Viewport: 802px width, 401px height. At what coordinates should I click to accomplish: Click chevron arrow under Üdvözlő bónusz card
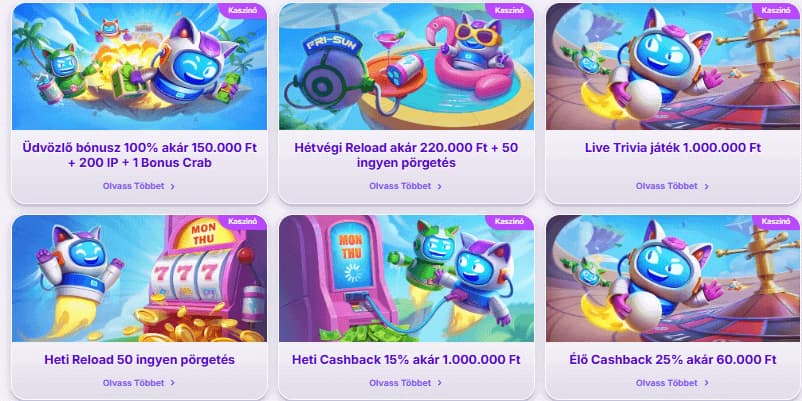click(x=172, y=187)
